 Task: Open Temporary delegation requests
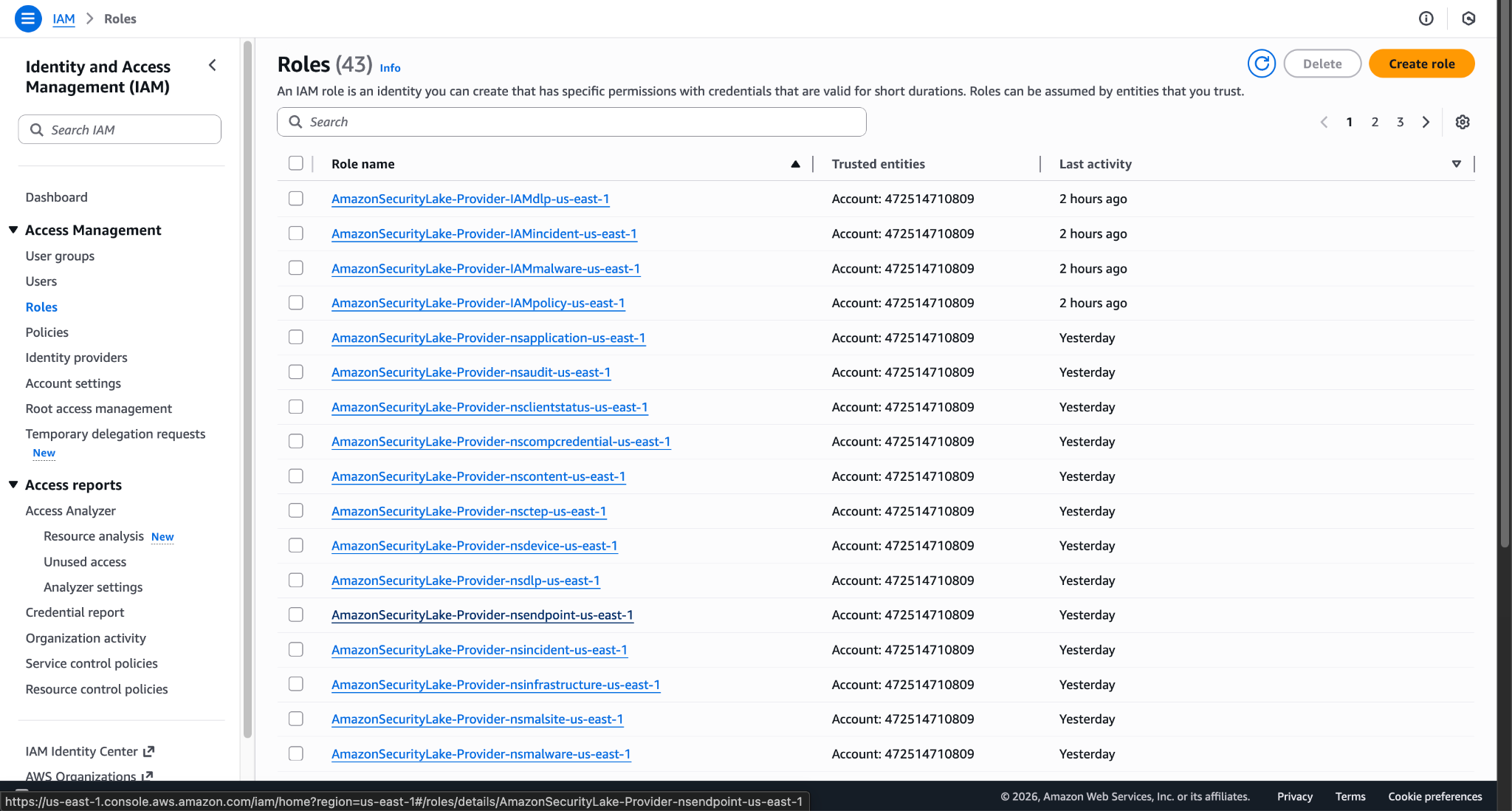(x=115, y=434)
